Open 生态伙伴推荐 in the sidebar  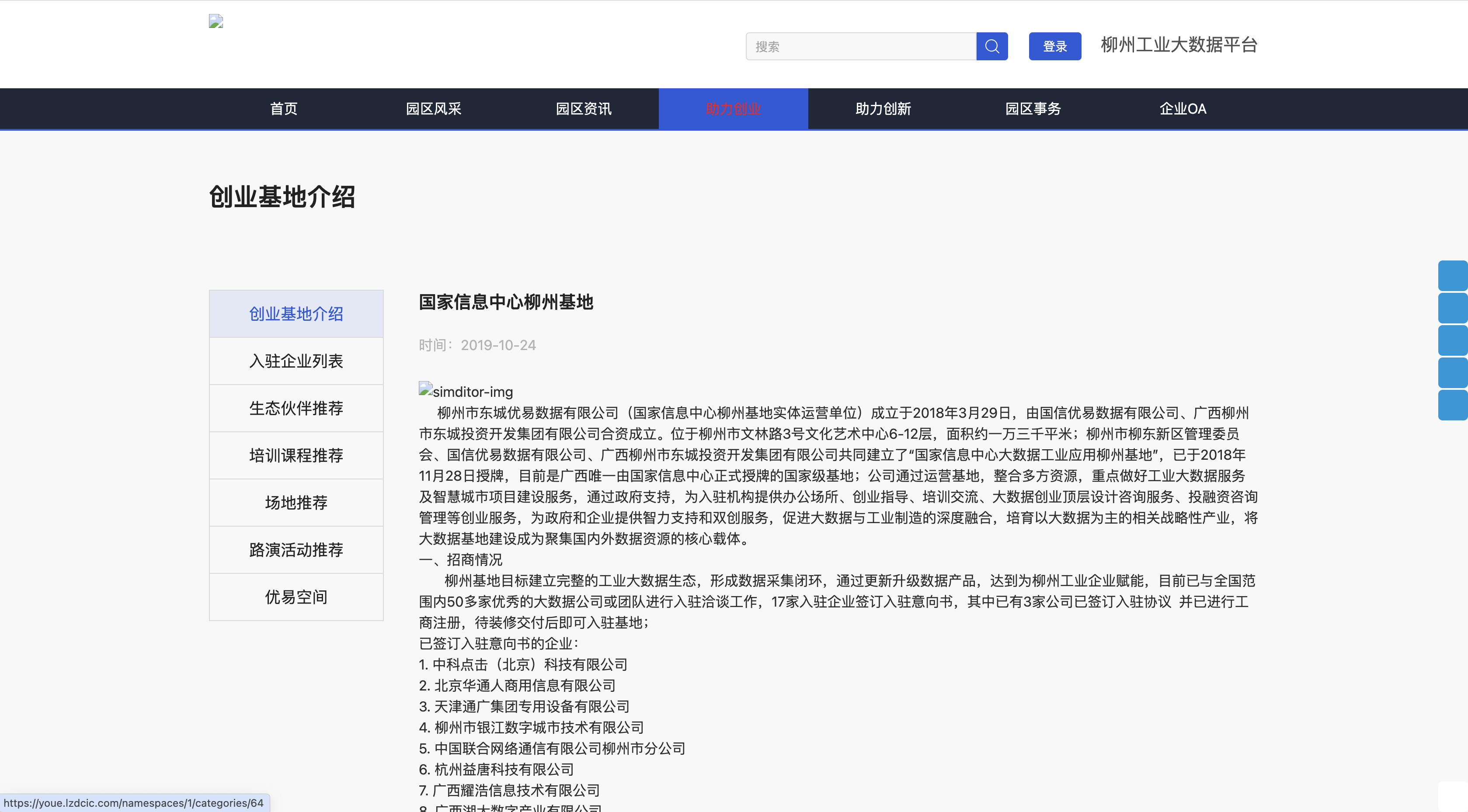(x=296, y=409)
